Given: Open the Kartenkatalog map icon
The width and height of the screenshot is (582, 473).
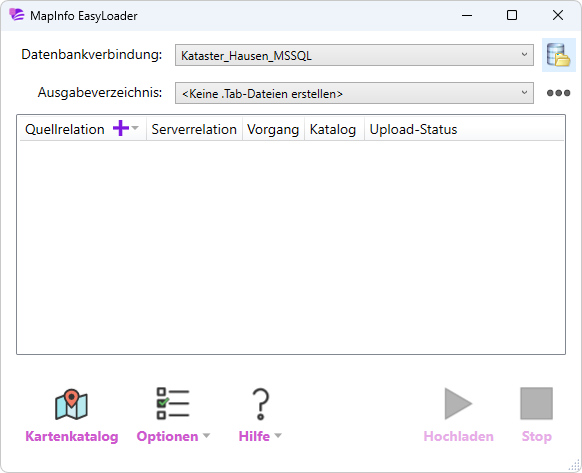Looking at the screenshot, I should (71, 404).
